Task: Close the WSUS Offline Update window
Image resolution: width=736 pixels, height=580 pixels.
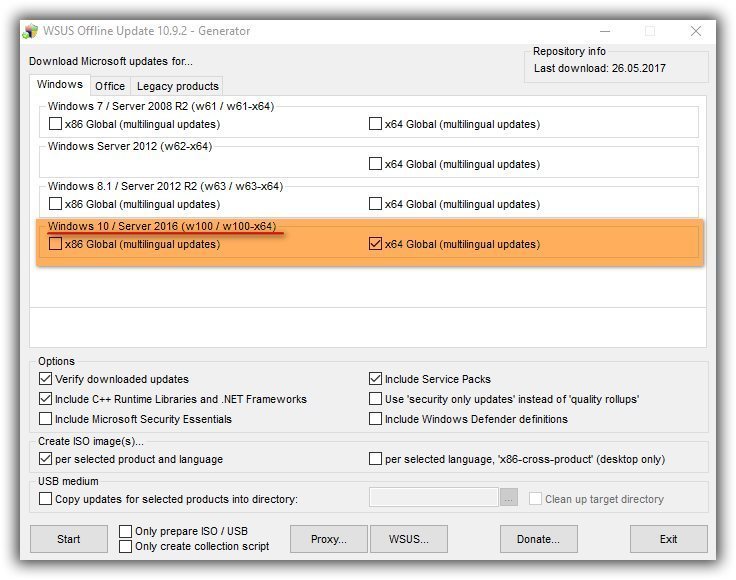Action: pyautogui.click(x=696, y=31)
